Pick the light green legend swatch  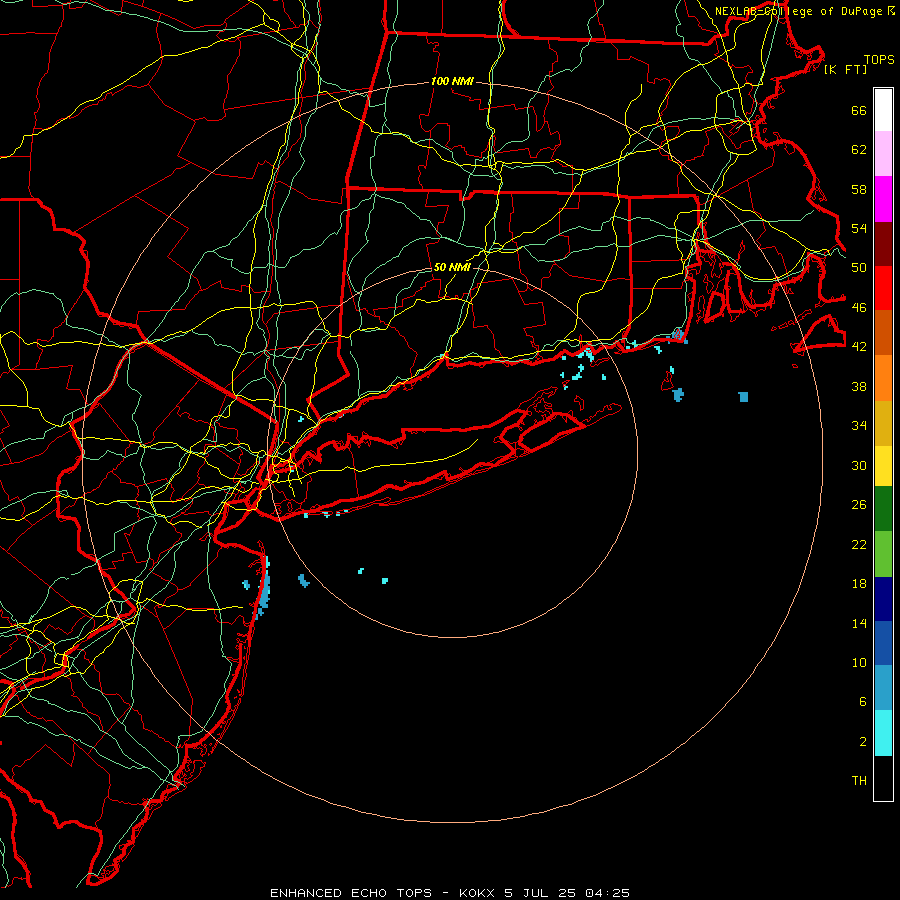click(883, 554)
